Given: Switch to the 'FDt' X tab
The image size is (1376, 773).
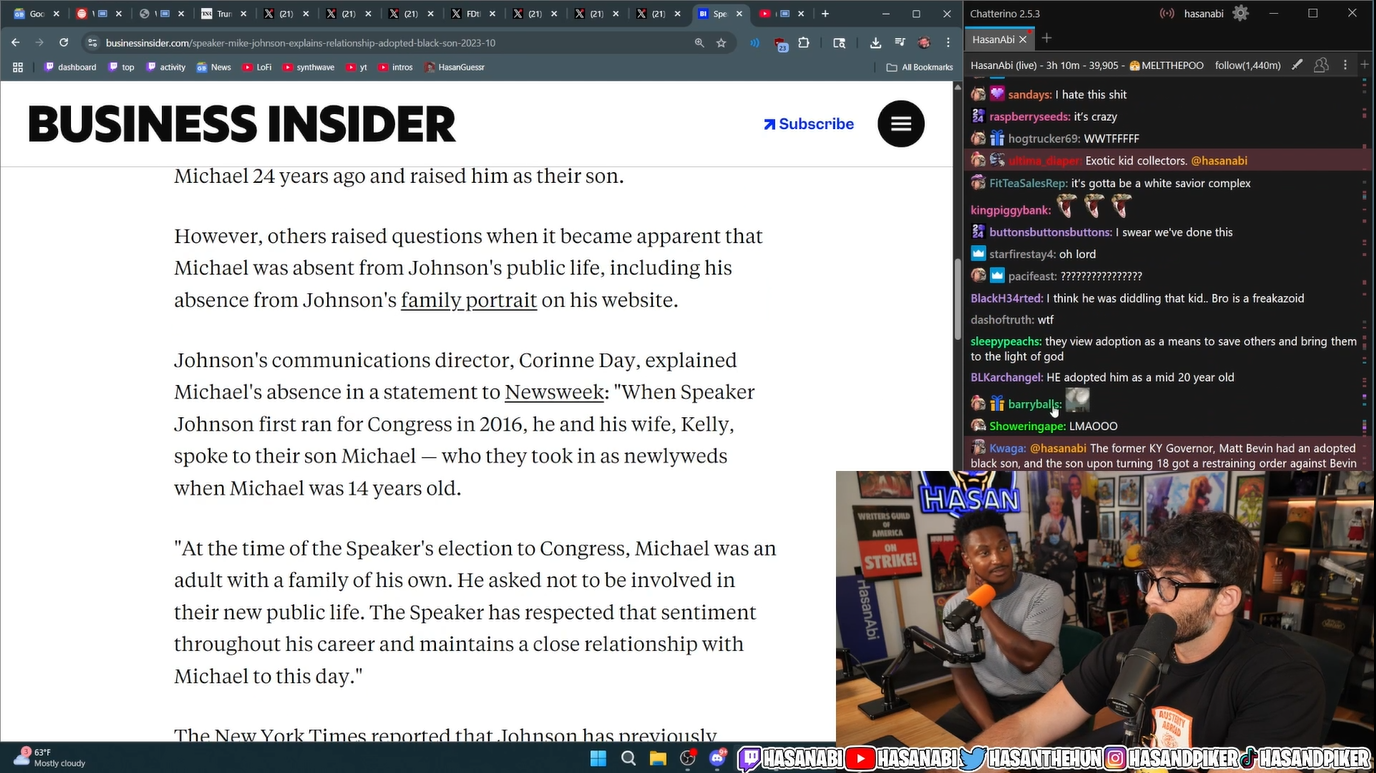Looking at the screenshot, I should point(472,14).
